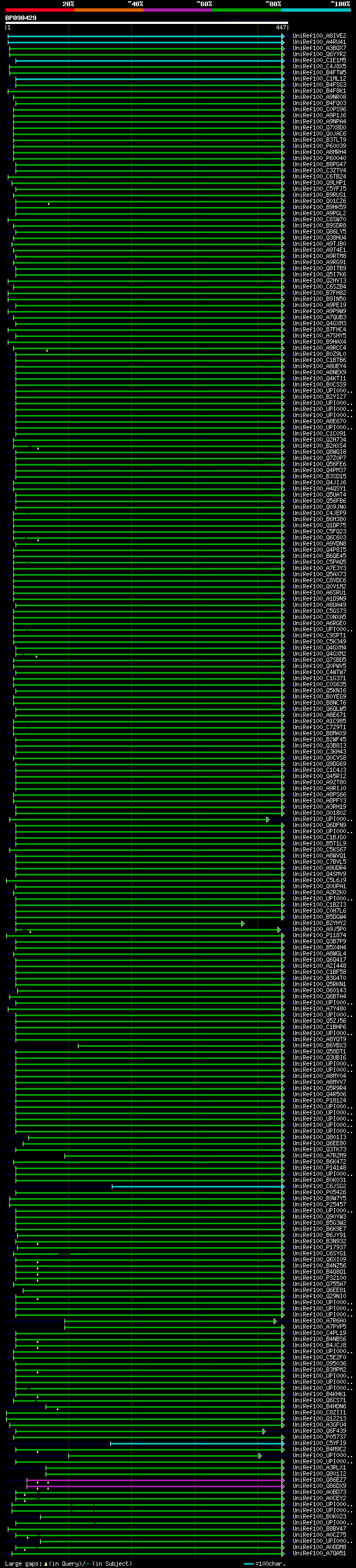Click hit label UniRef100_C4J8X5

click(319, 66)
